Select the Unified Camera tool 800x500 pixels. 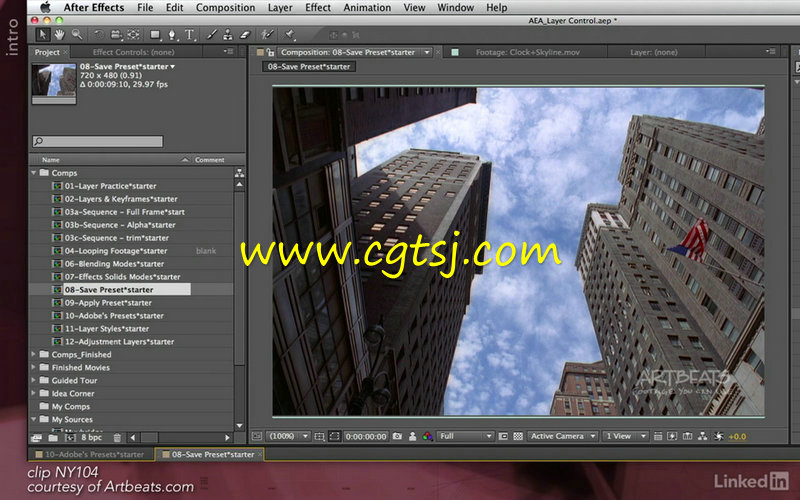click(116, 35)
